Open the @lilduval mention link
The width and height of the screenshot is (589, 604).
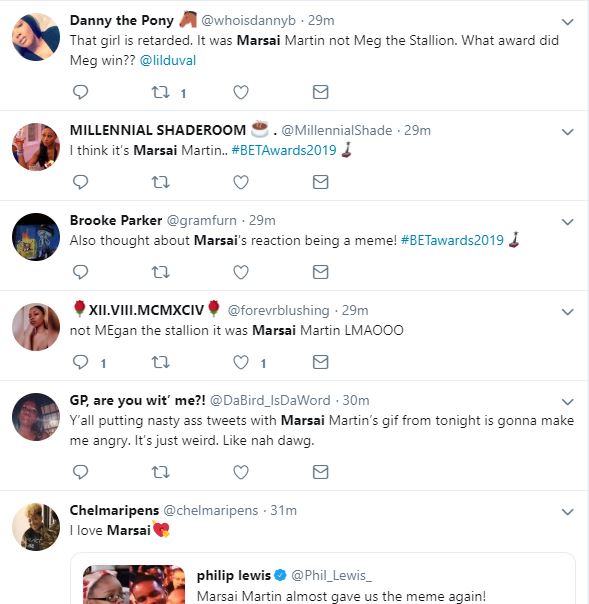pyautogui.click(x=168, y=60)
